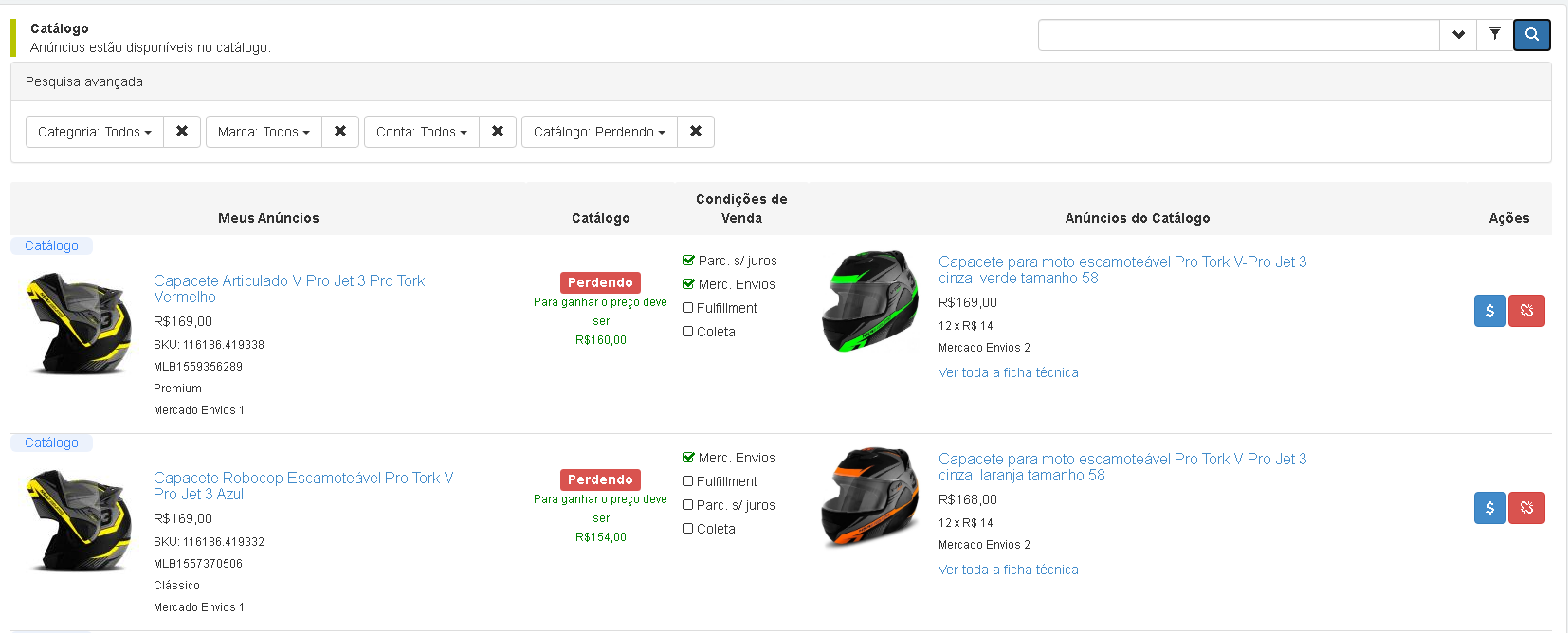Focus the catalog search input field
This screenshot has height=633, width=1568.
point(1239,35)
